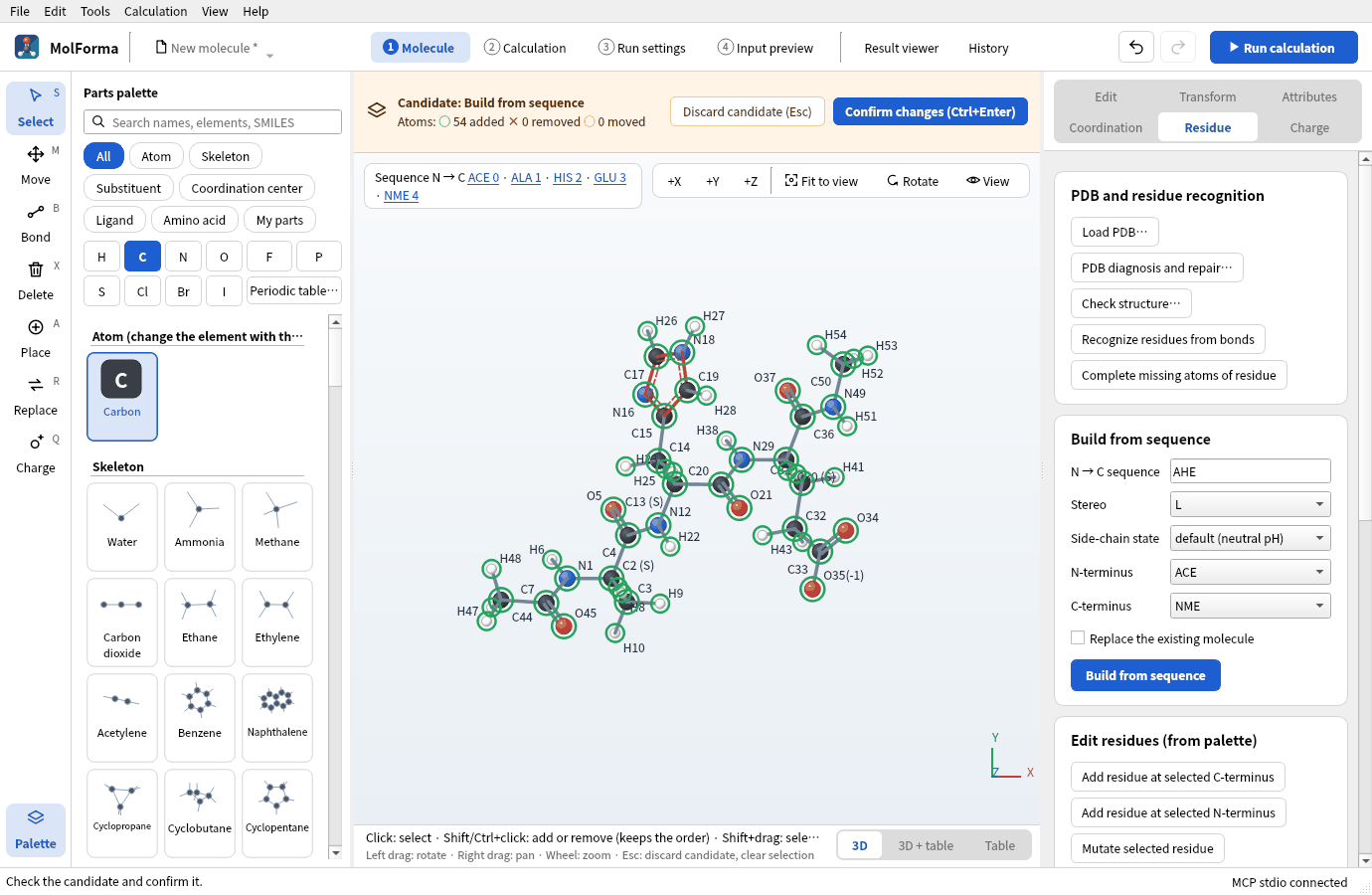Open the Stereo dropdown
The image size is (1372, 895).
point(1251,504)
